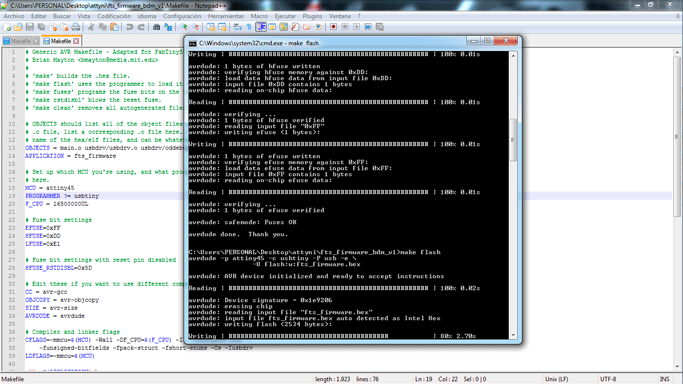Open the Ventana menu

(x=339, y=16)
